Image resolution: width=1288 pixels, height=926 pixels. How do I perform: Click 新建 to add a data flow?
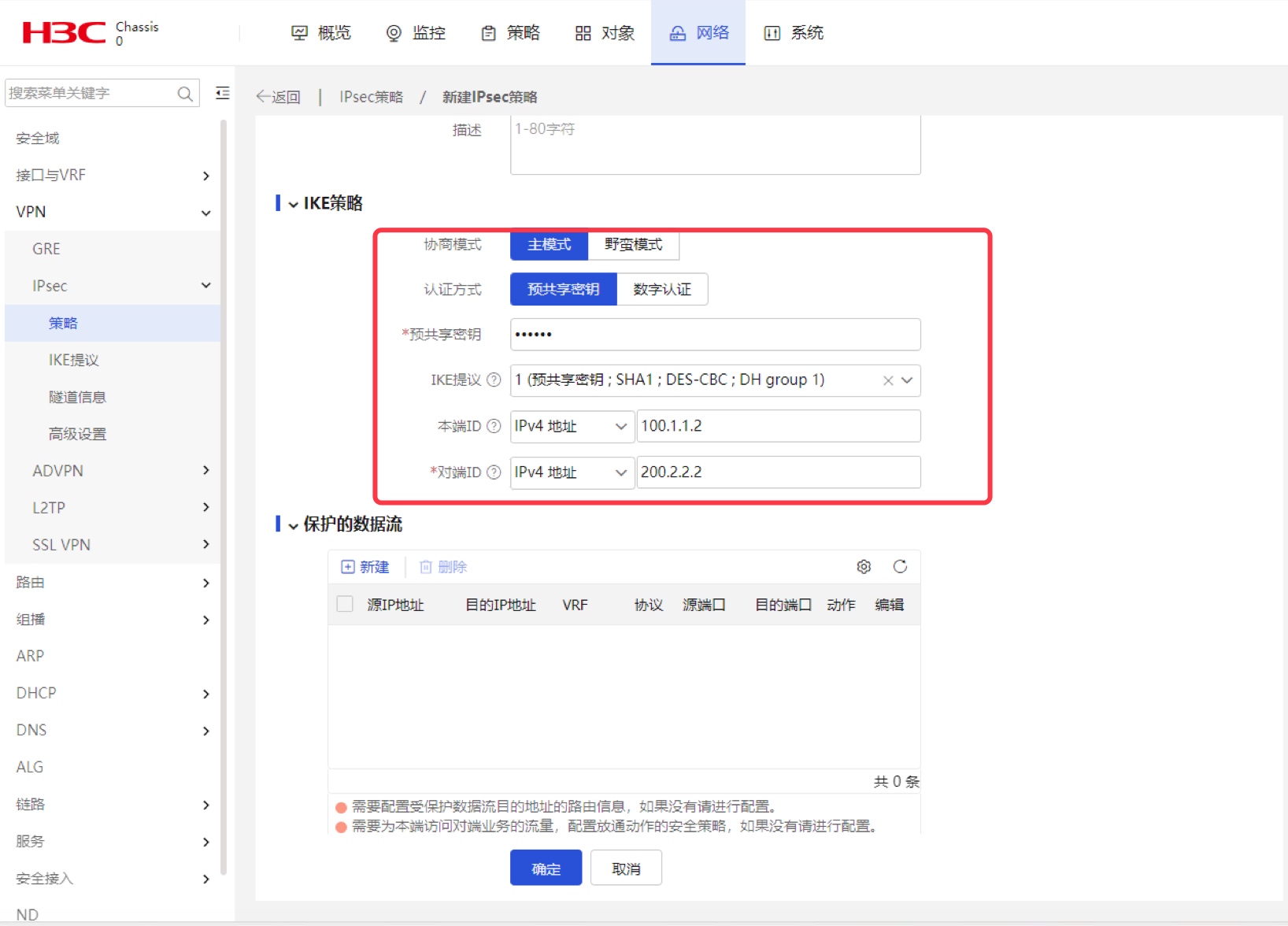pyautogui.click(x=365, y=567)
